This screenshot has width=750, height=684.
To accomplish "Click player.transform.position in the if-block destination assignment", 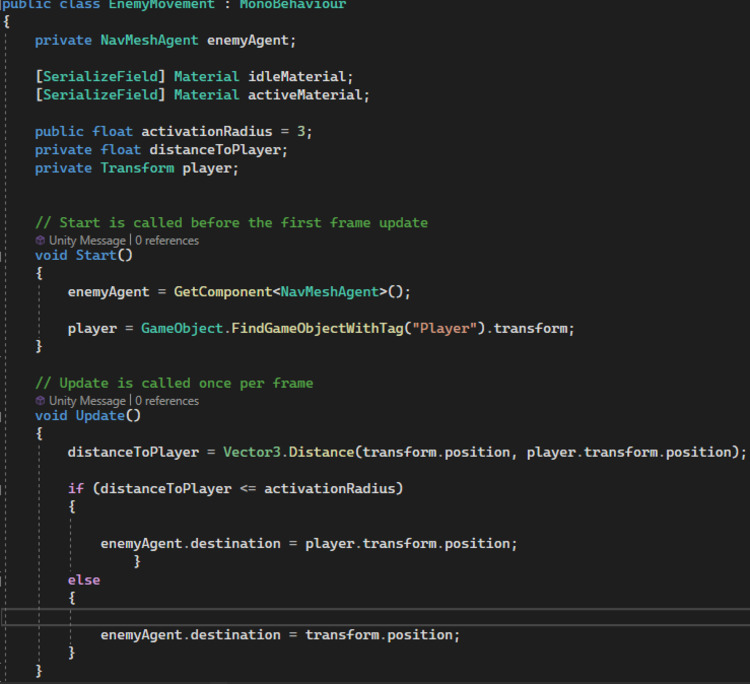I will tap(408, 544).
